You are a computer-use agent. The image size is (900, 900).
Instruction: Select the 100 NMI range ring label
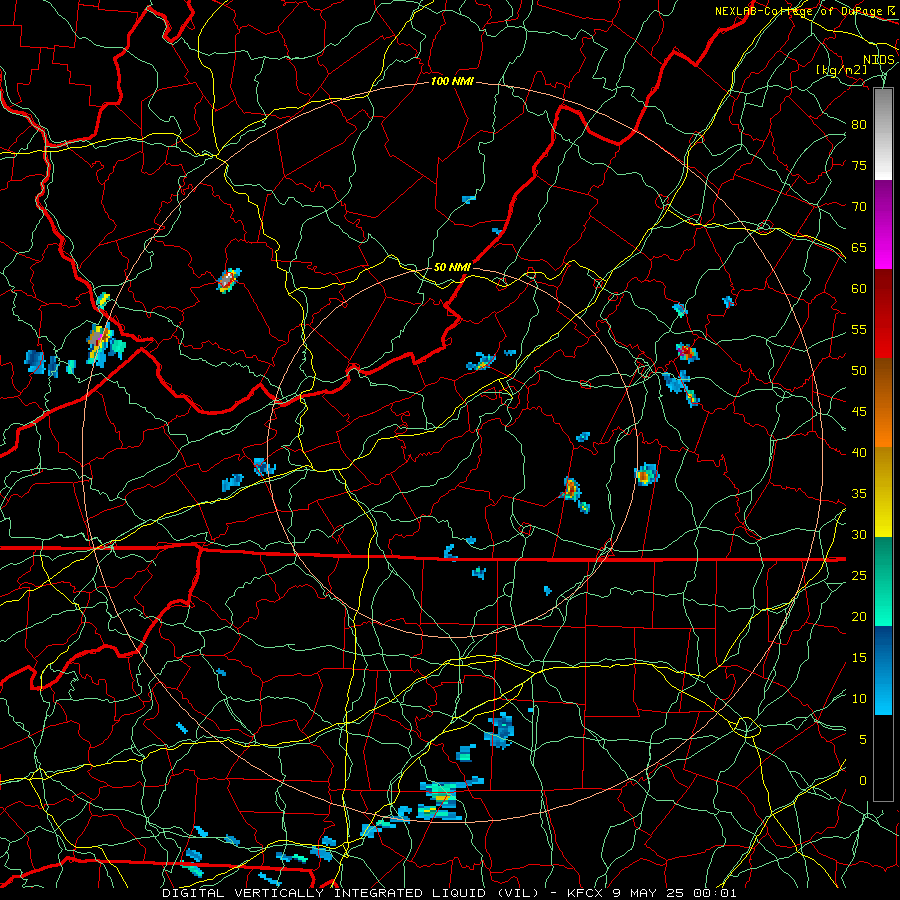[452, 82]
